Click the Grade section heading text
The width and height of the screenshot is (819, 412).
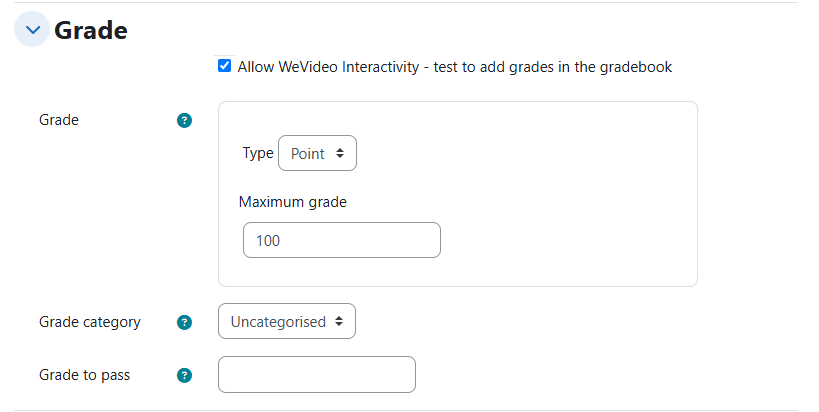coord(91,30)
